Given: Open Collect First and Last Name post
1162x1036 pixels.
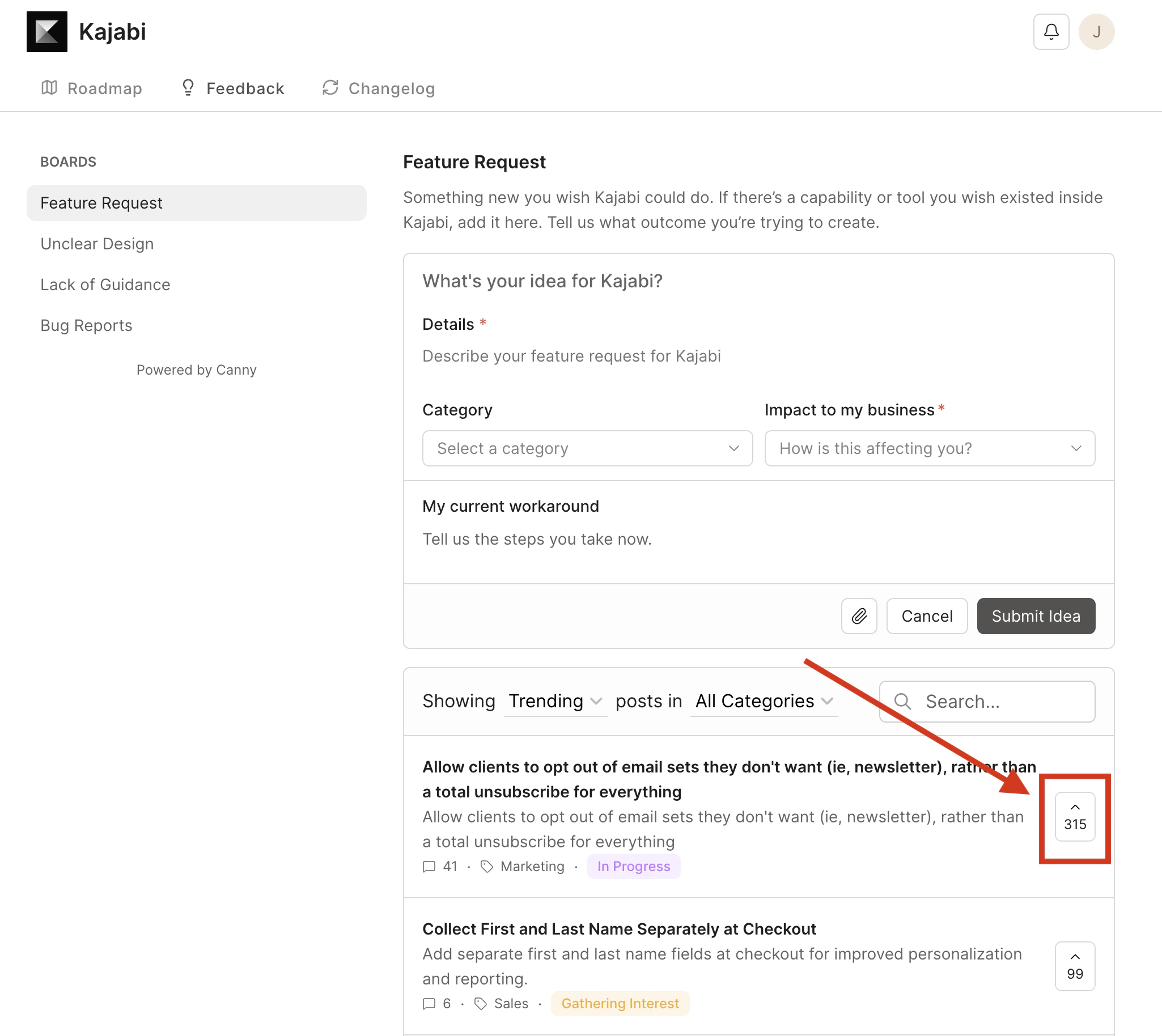Looking at the screenshot, I should 620,929.
